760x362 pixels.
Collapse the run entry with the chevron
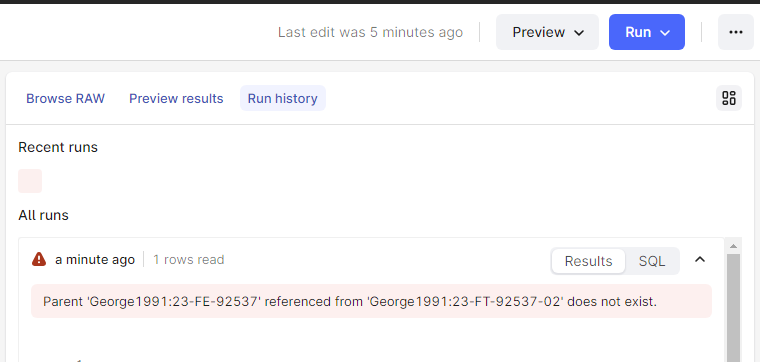pyautogui.click(x=699, y=259)
